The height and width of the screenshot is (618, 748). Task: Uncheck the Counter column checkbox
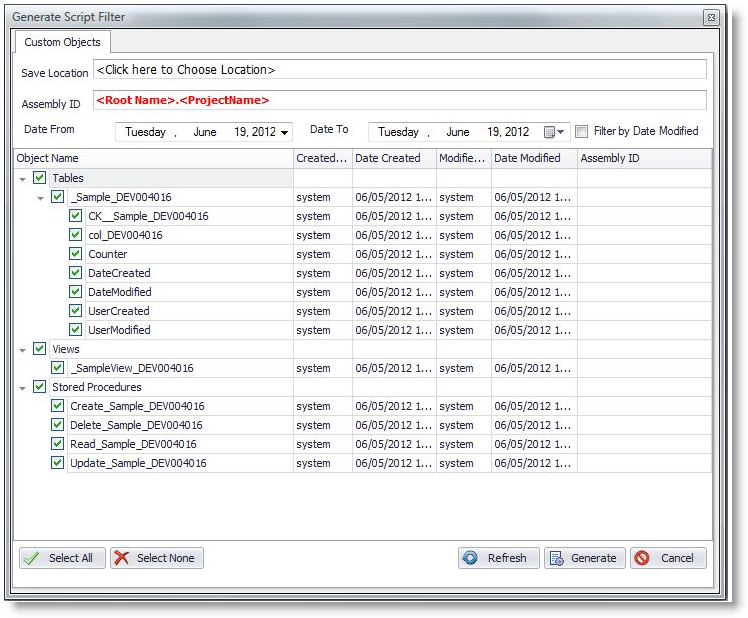[x=76, y=254]
